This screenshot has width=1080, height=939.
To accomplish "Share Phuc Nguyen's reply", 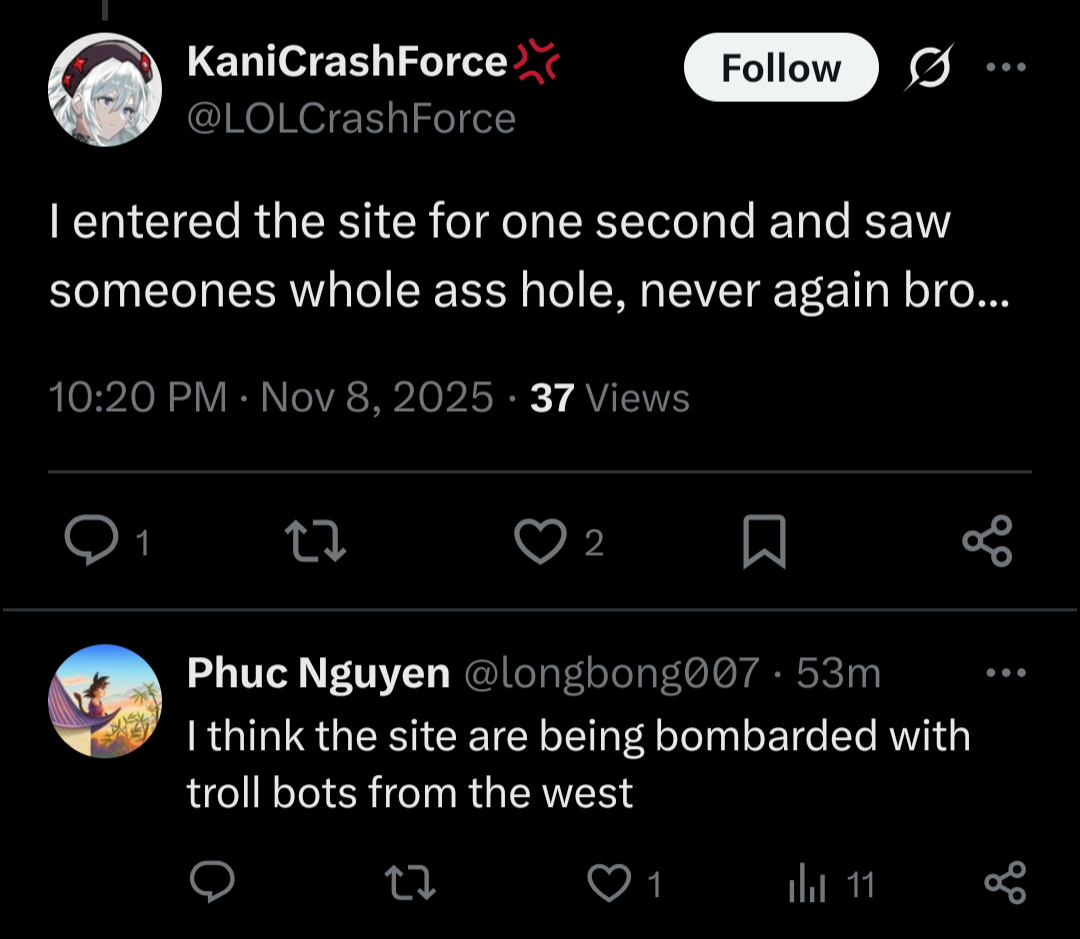I will 1005,883.
